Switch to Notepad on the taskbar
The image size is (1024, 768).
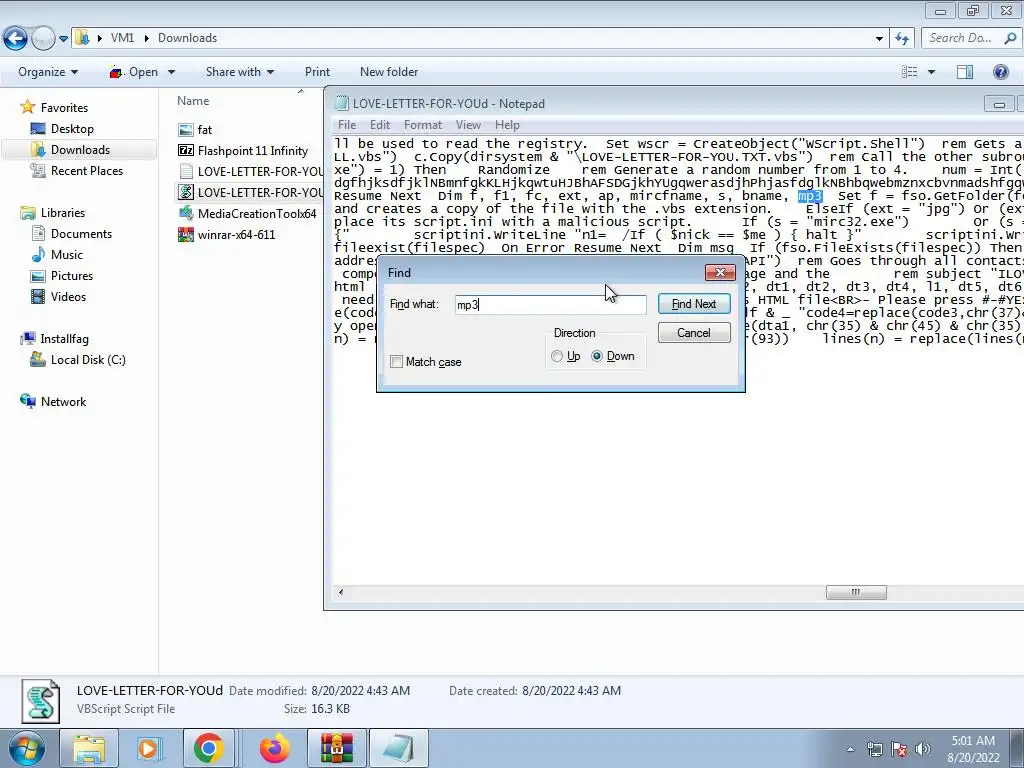pyautogui.click(x=399, y=748)
